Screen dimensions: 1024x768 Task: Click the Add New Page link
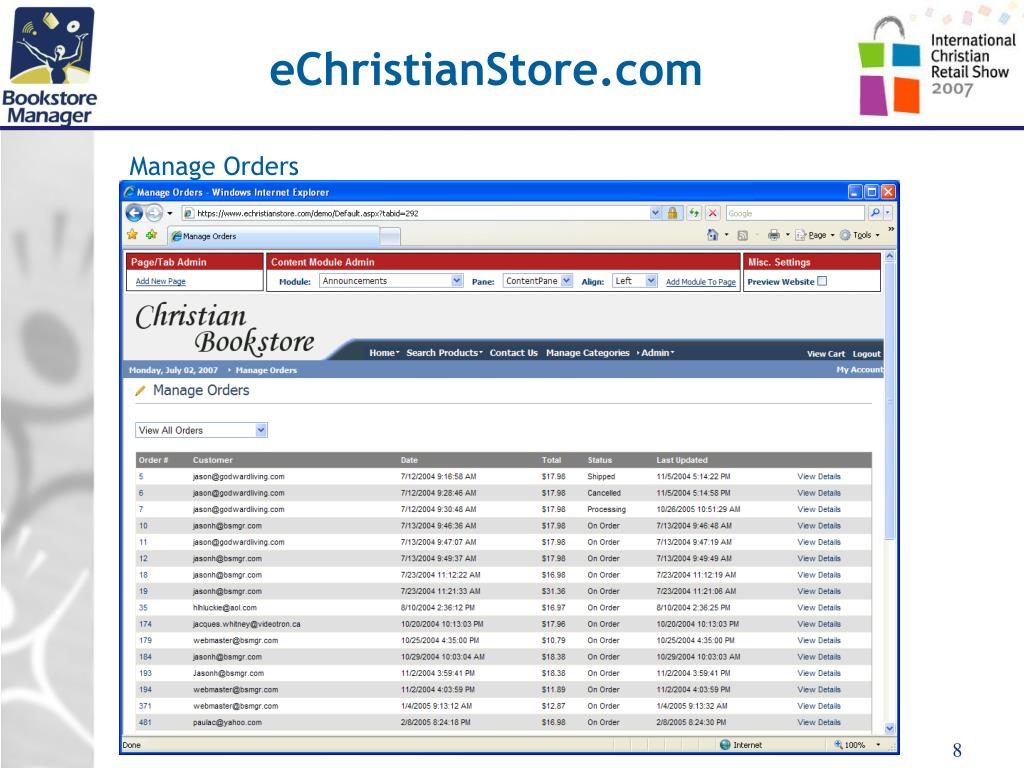coord(161,281)
